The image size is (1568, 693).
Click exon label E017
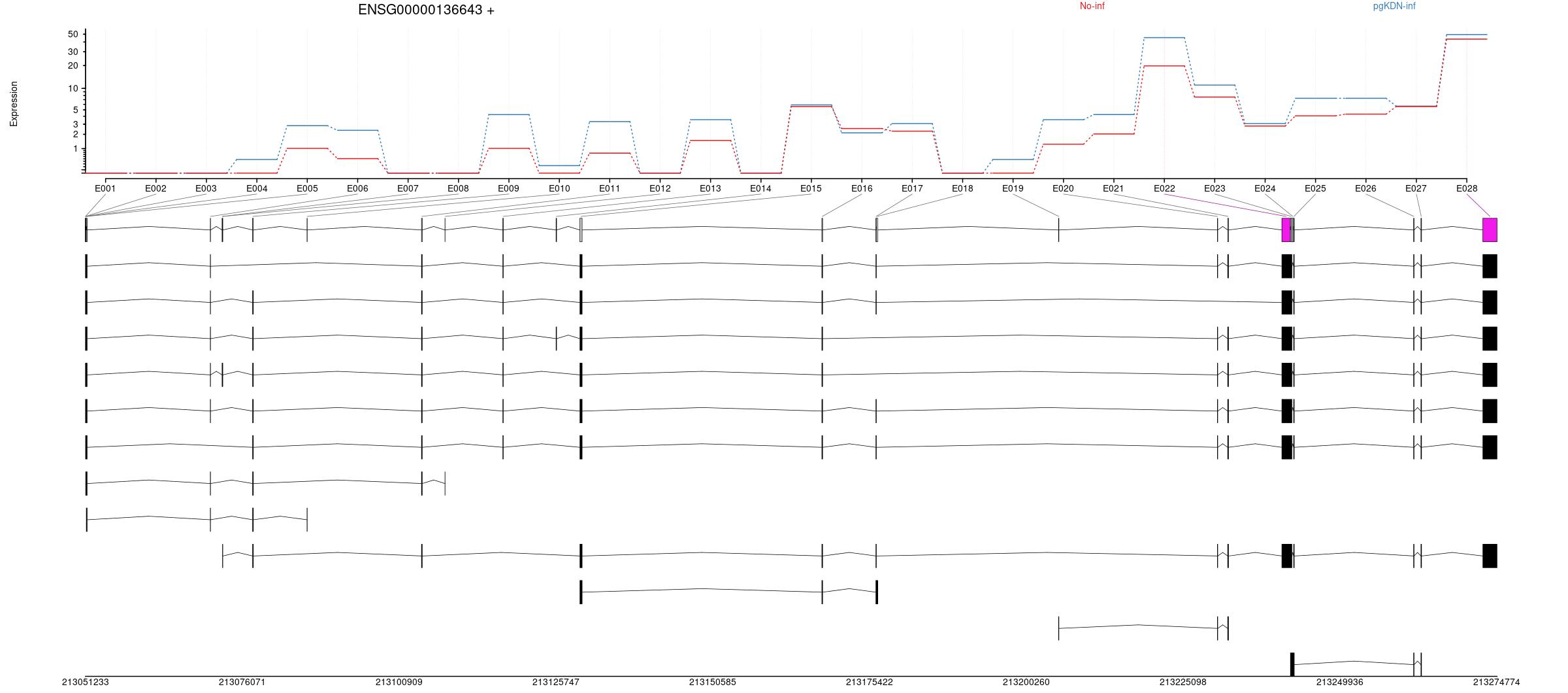[x=912, y=188]
